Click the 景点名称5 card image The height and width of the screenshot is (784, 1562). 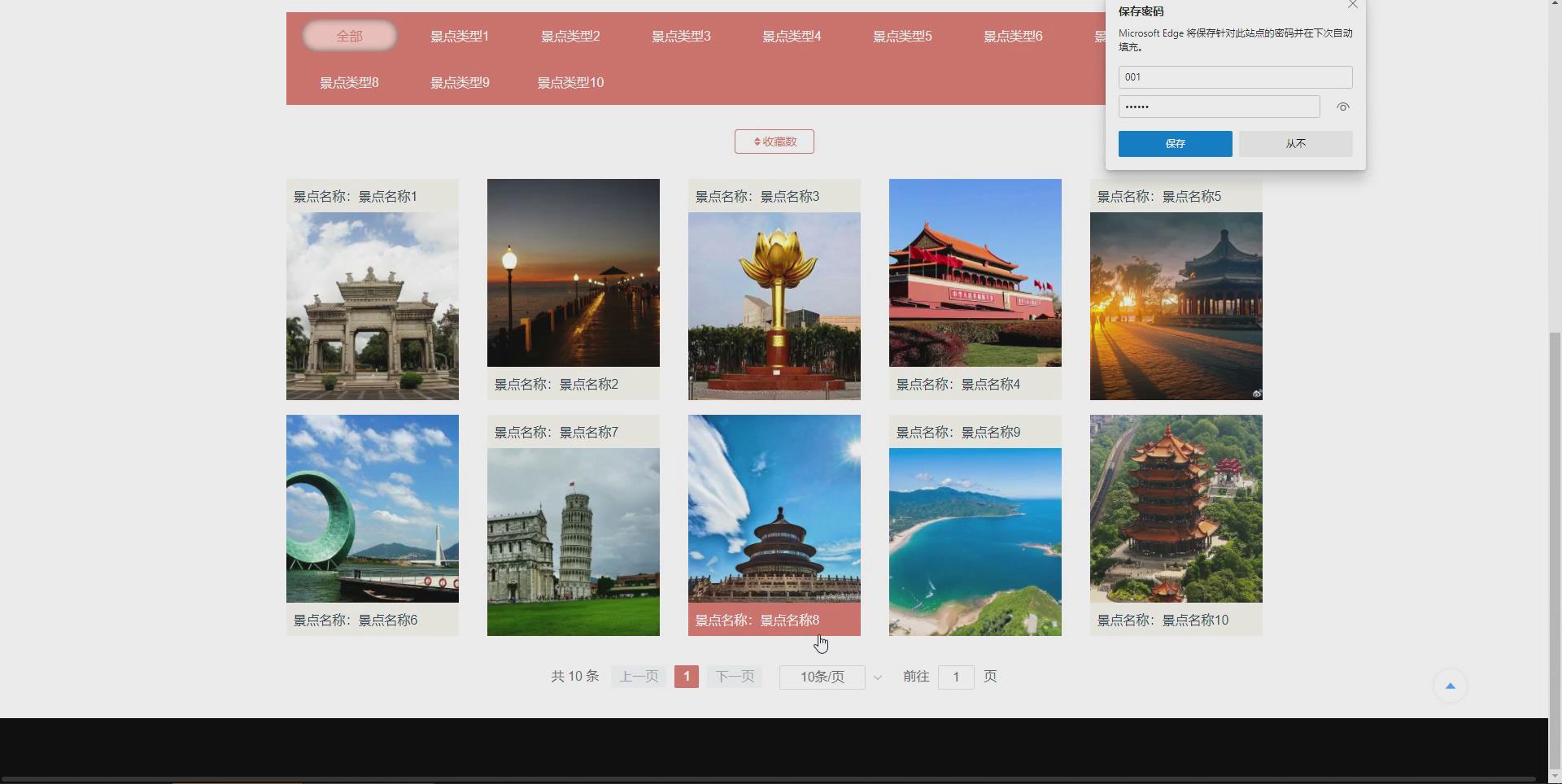(x=1175, y=306)
